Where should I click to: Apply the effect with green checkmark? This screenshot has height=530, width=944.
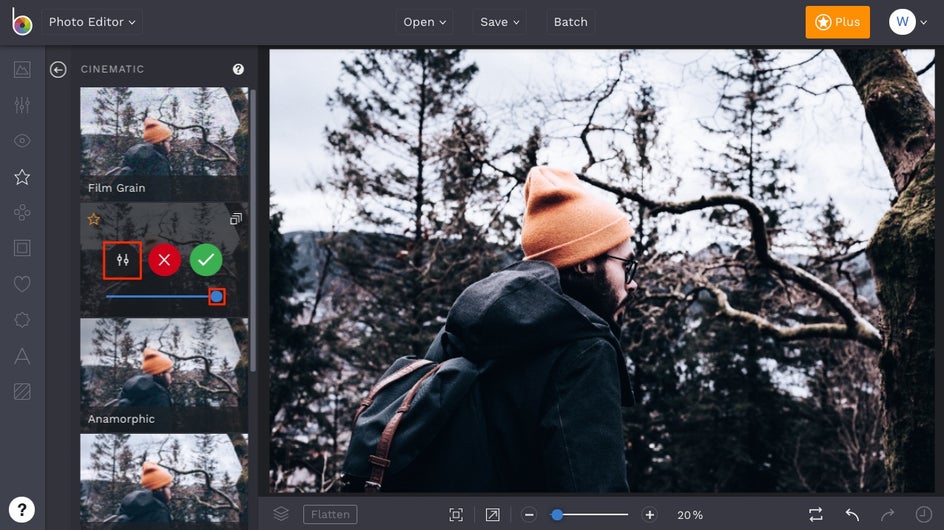206,260
